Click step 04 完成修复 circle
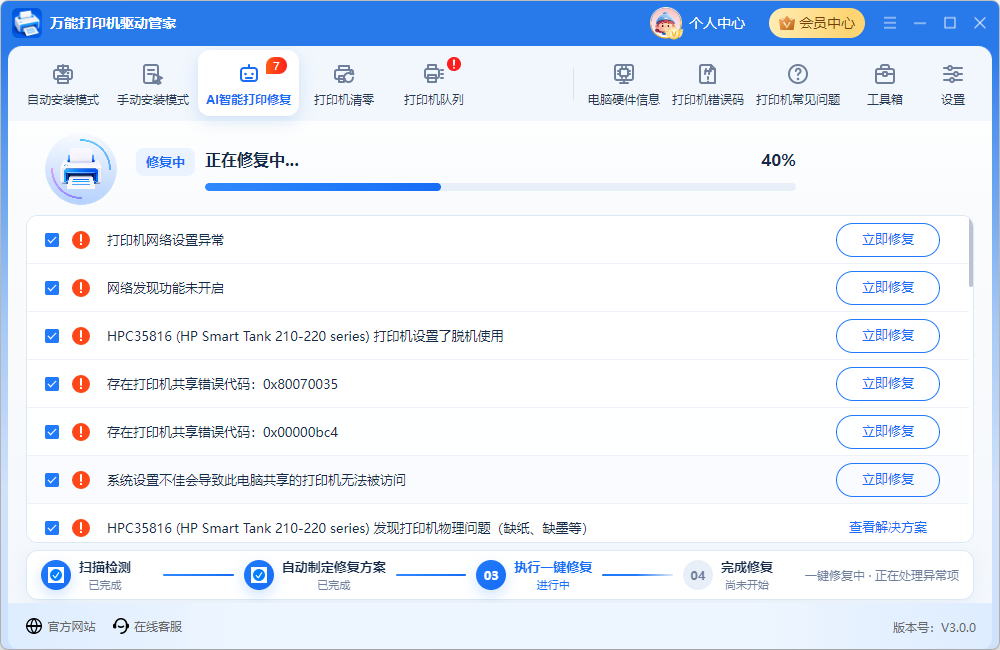Image resolution: width=1000 pixels, height=650 pixels. pos(698,575)
